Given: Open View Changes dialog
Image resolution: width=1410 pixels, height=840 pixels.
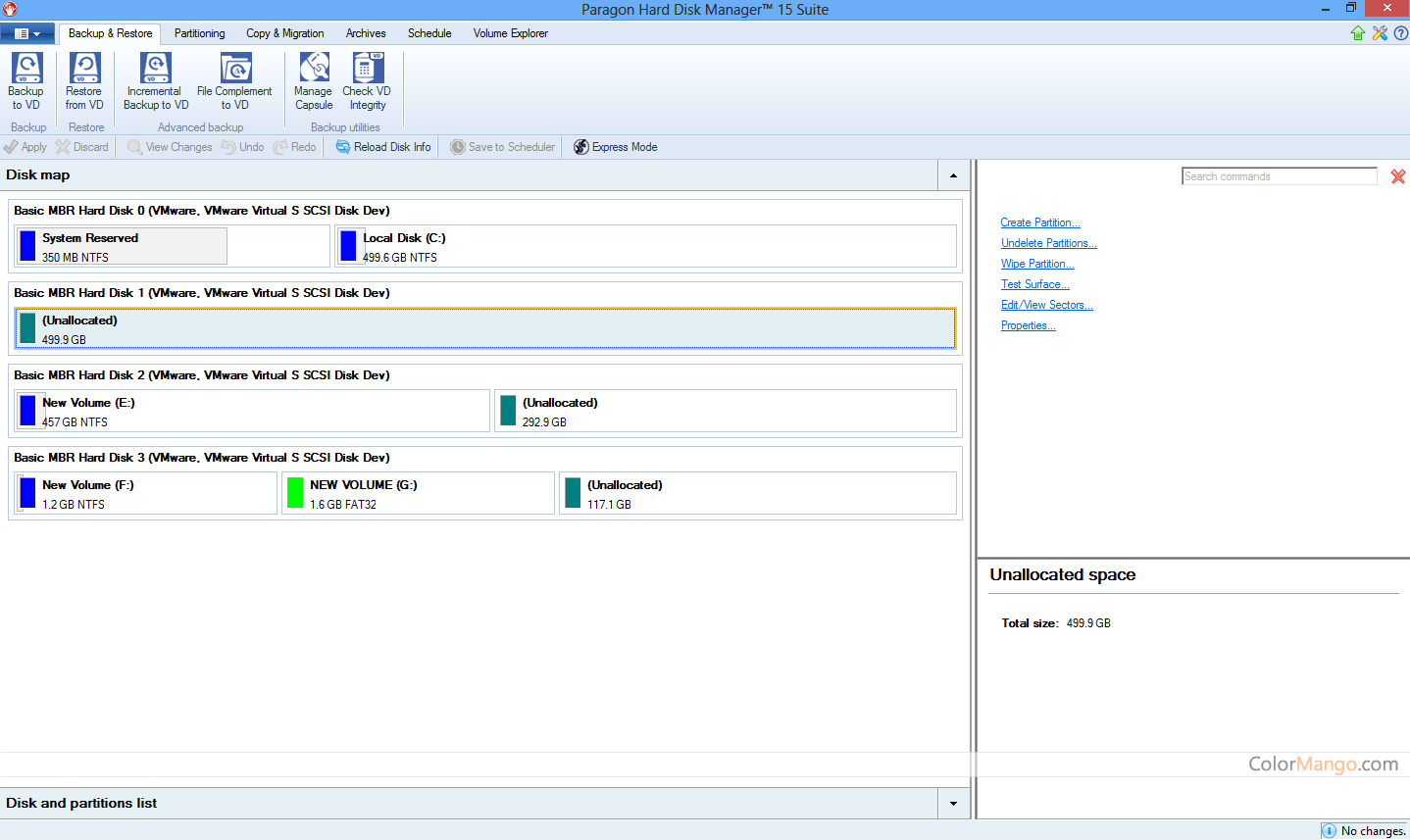Looking at the screenshot, I should [x=170, y=147].
